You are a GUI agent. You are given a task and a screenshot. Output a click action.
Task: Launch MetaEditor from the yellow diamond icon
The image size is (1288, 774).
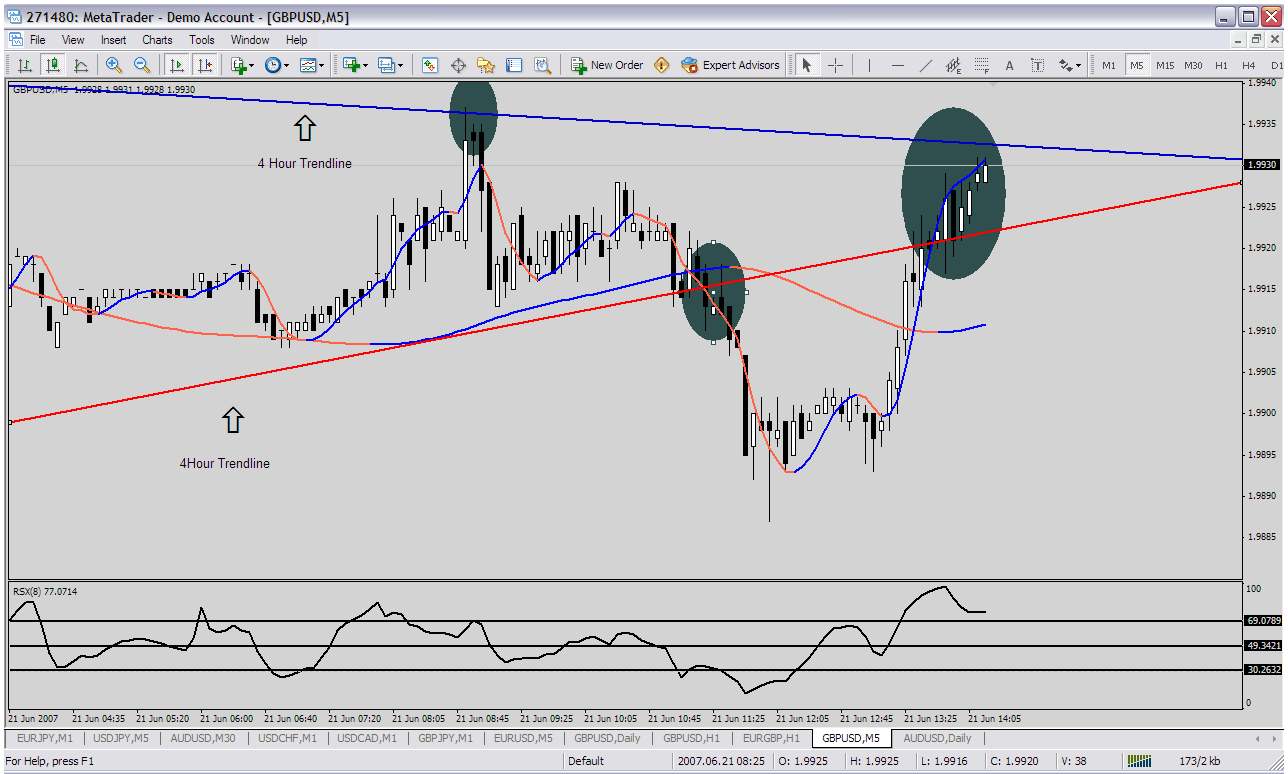661,65
